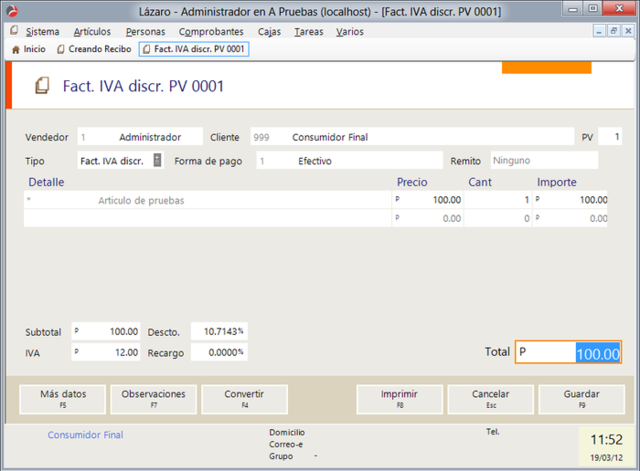640x471 pixels.
Task: Click the Lázaro app icon in title bar
Action: tap(12, 11)
